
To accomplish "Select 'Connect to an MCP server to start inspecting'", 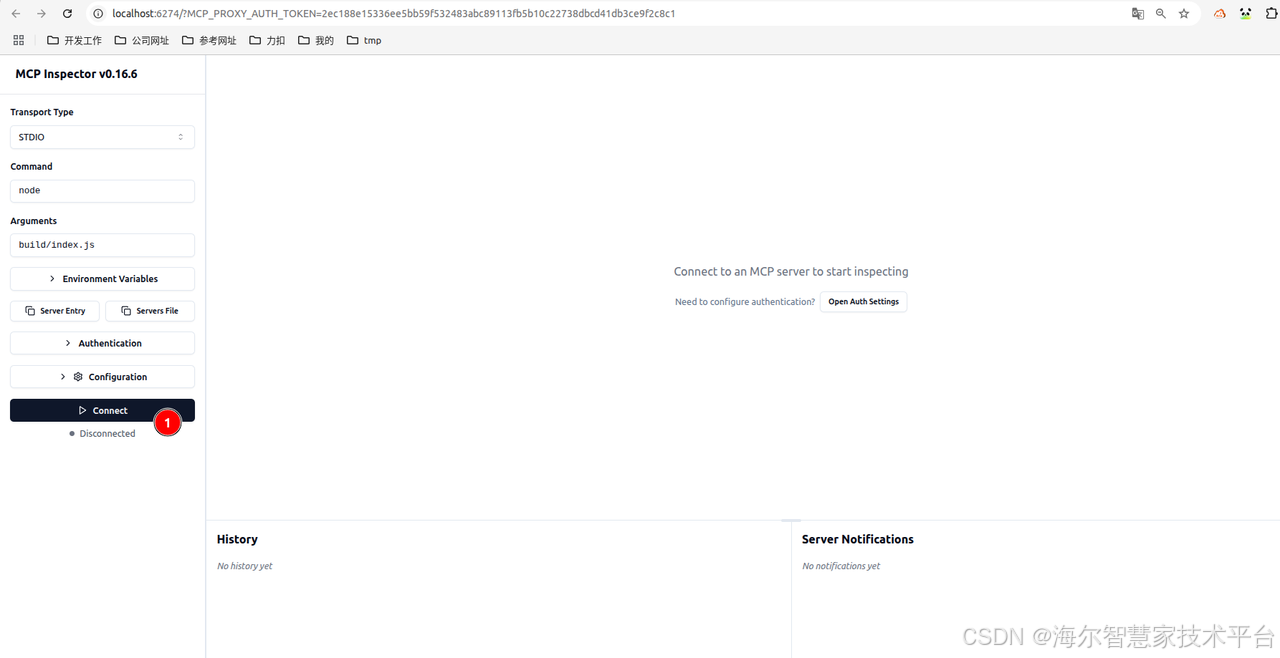I will click(791, 271).
